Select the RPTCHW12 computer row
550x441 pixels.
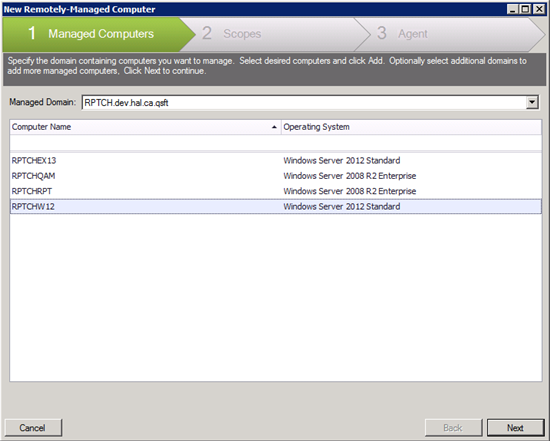click(276, 206)
